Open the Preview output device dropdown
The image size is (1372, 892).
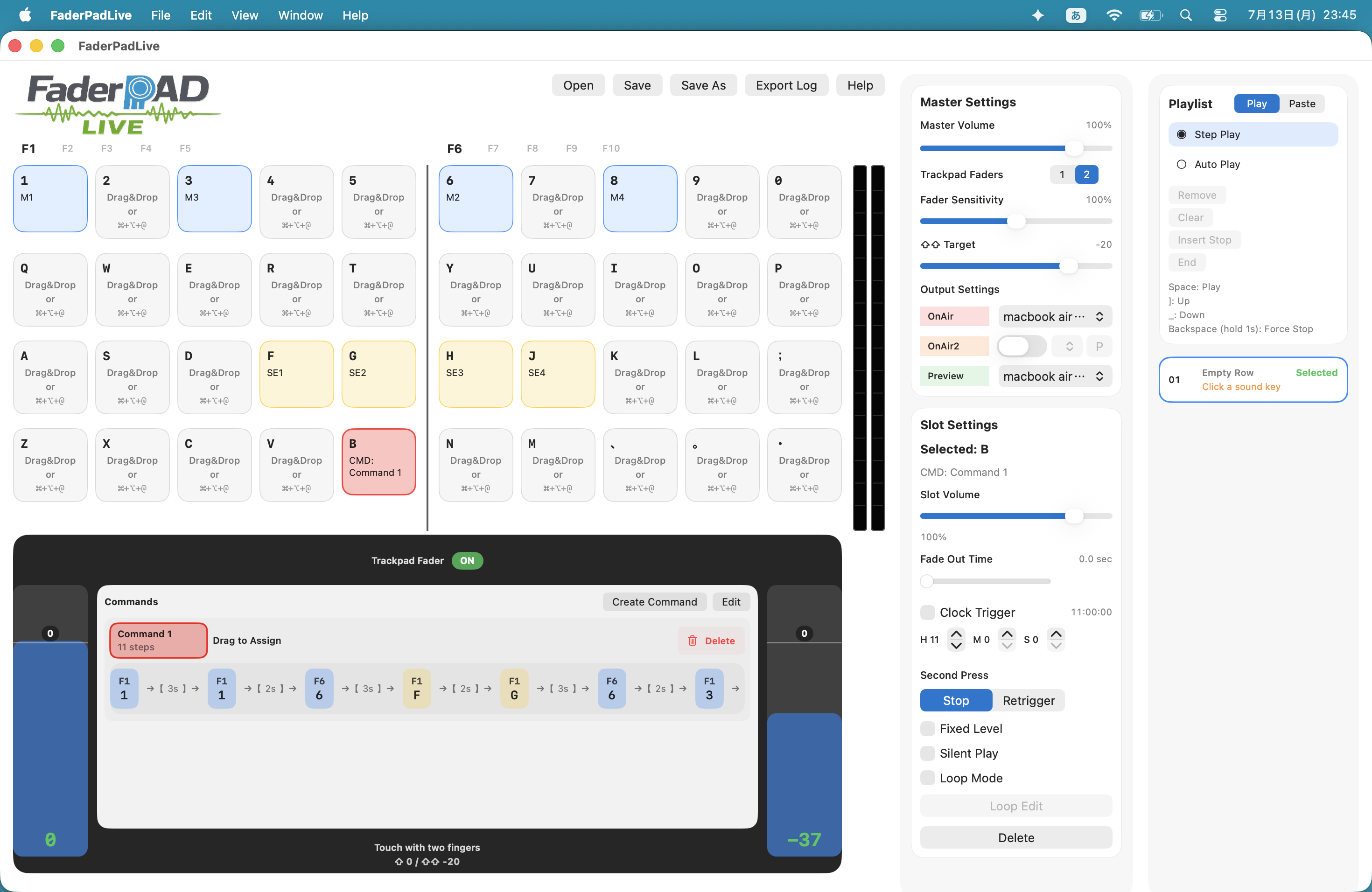coord(1054,376)
